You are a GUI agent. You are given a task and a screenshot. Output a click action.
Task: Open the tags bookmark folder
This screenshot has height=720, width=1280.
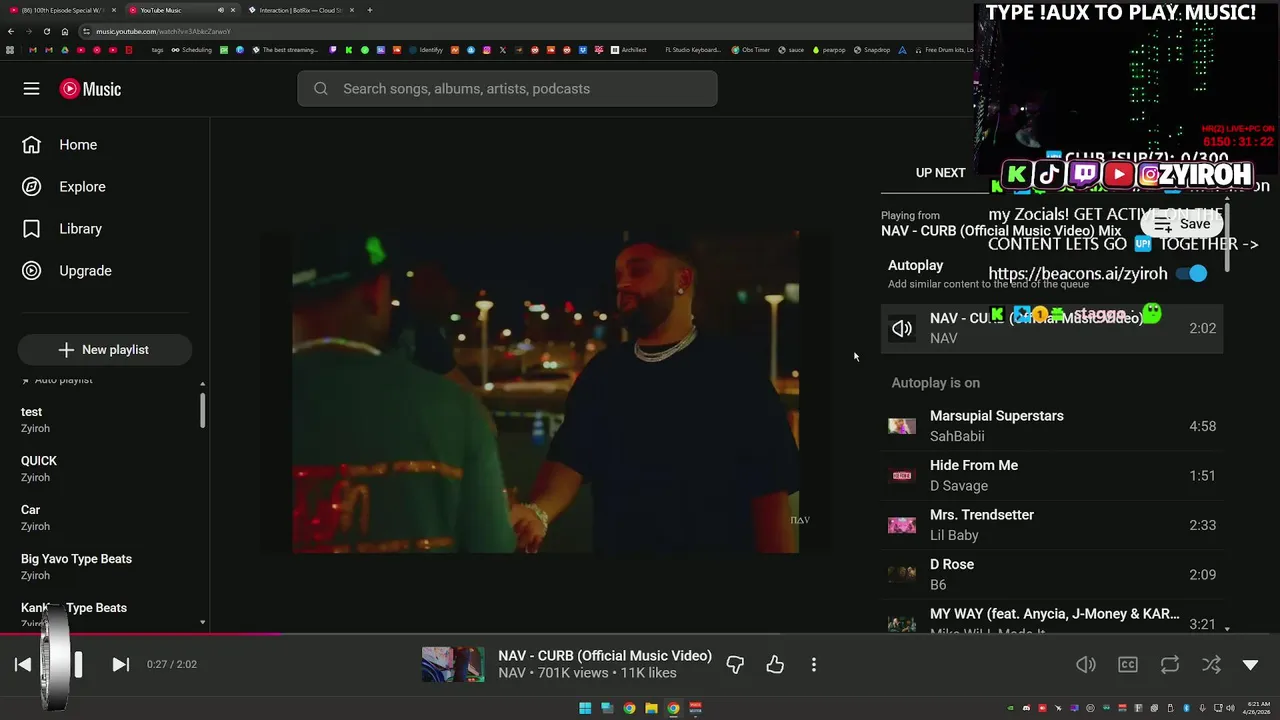(157, 50)
